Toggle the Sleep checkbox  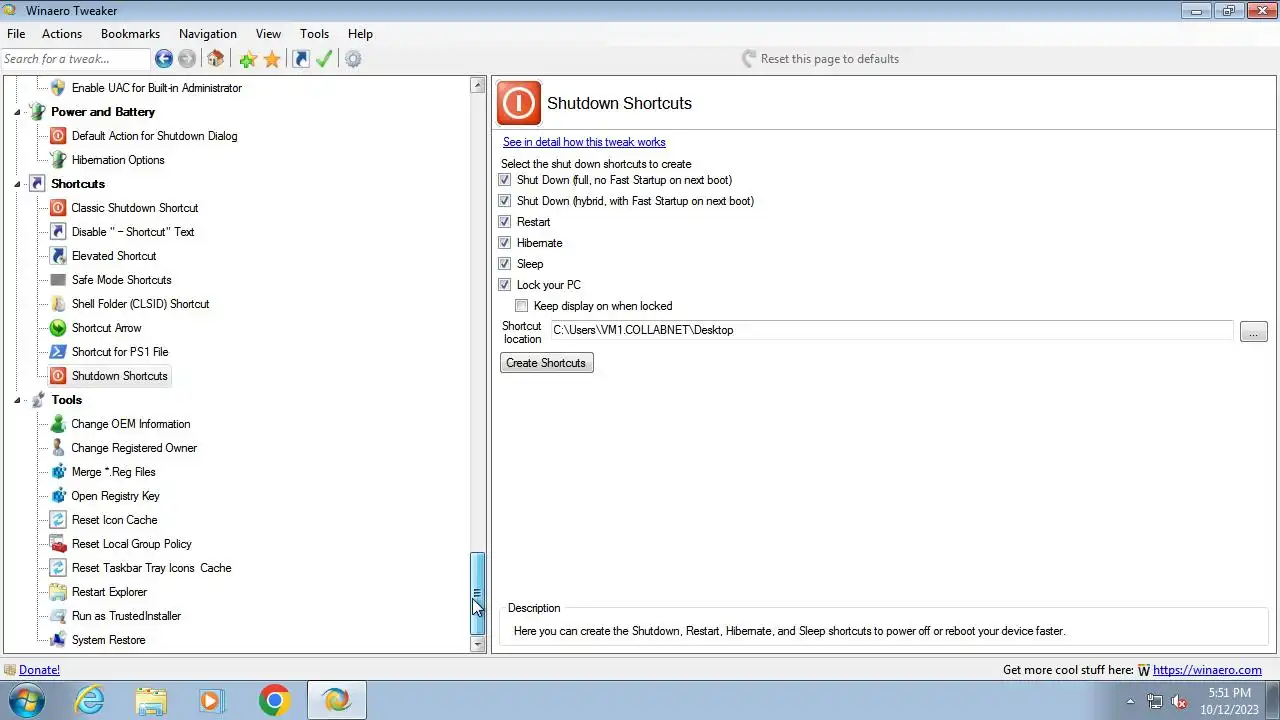(x=505, y=264)
